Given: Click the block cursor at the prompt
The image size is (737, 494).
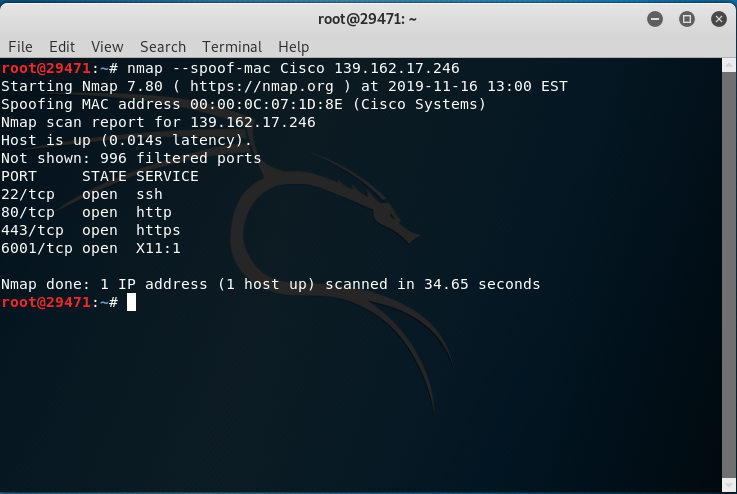Looking at the screenshot, I should tap(131, 302).
